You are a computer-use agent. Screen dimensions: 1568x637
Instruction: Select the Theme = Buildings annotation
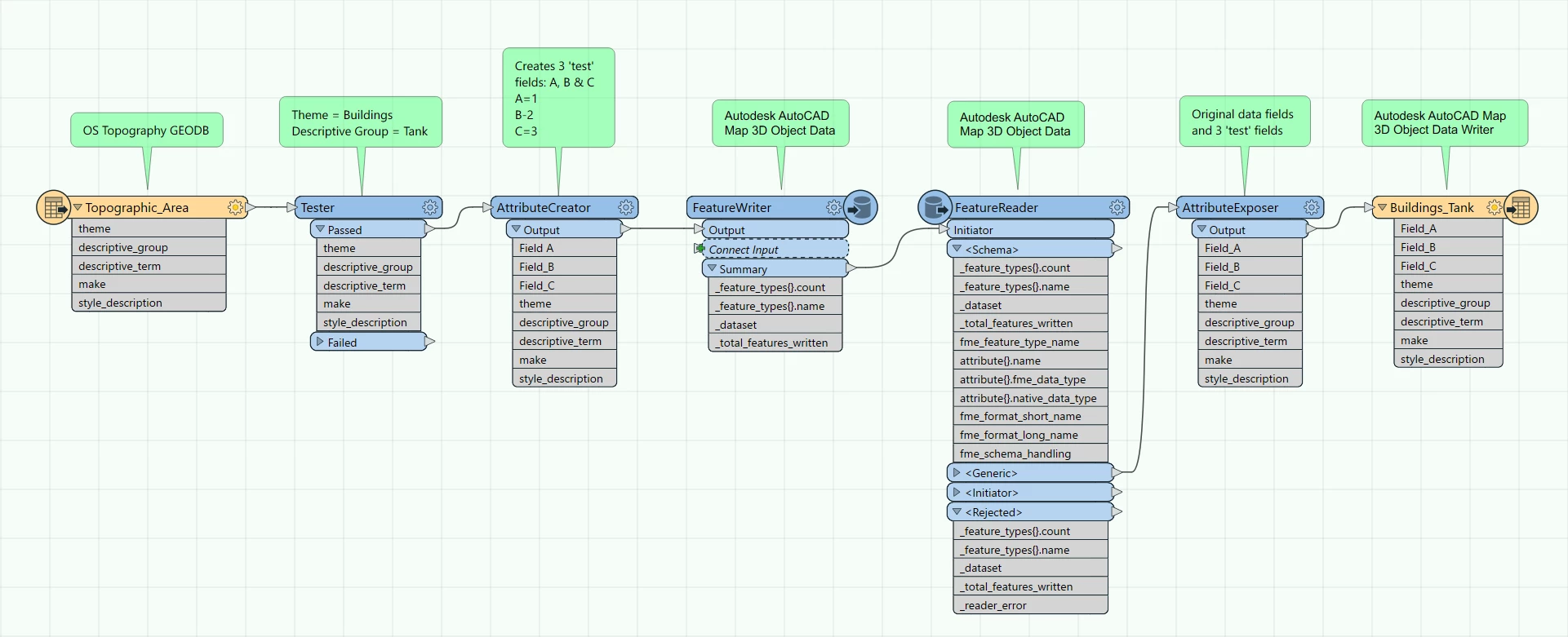tap(361, 122)
